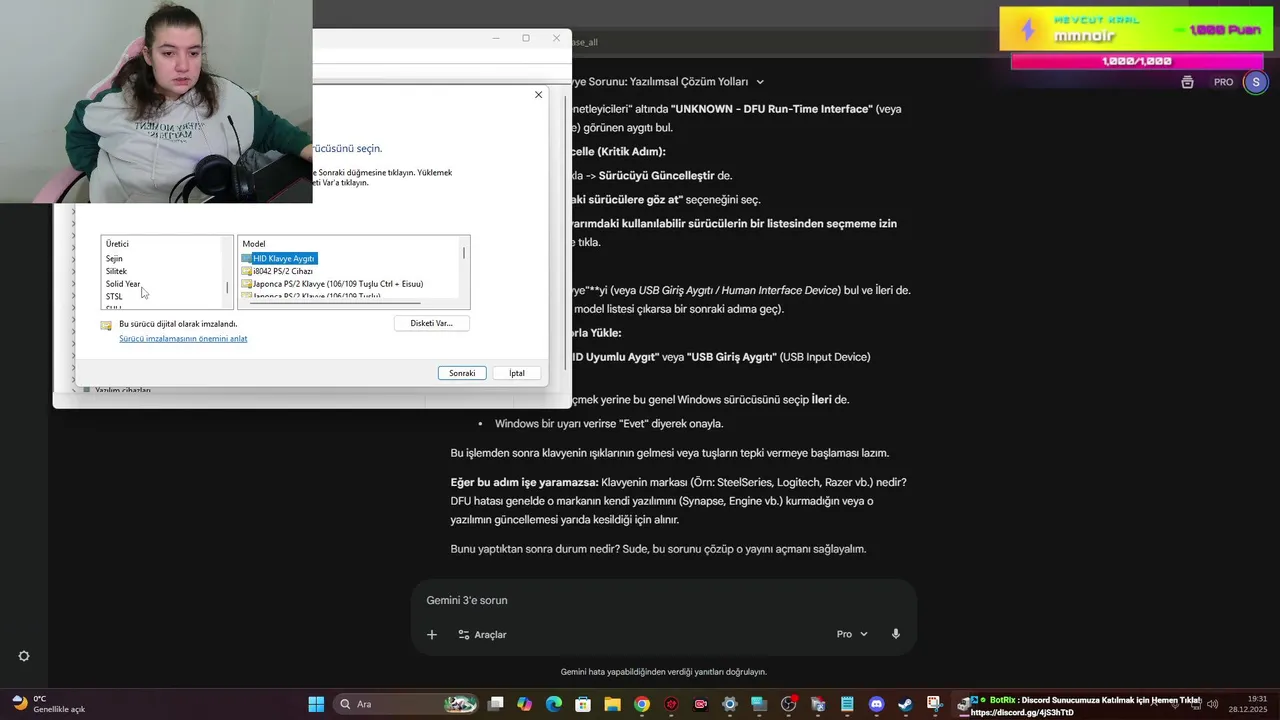This screenshot has width=1280, height=720.
Task: Open the Windows Start menu
Action: (x=316, y=704)
